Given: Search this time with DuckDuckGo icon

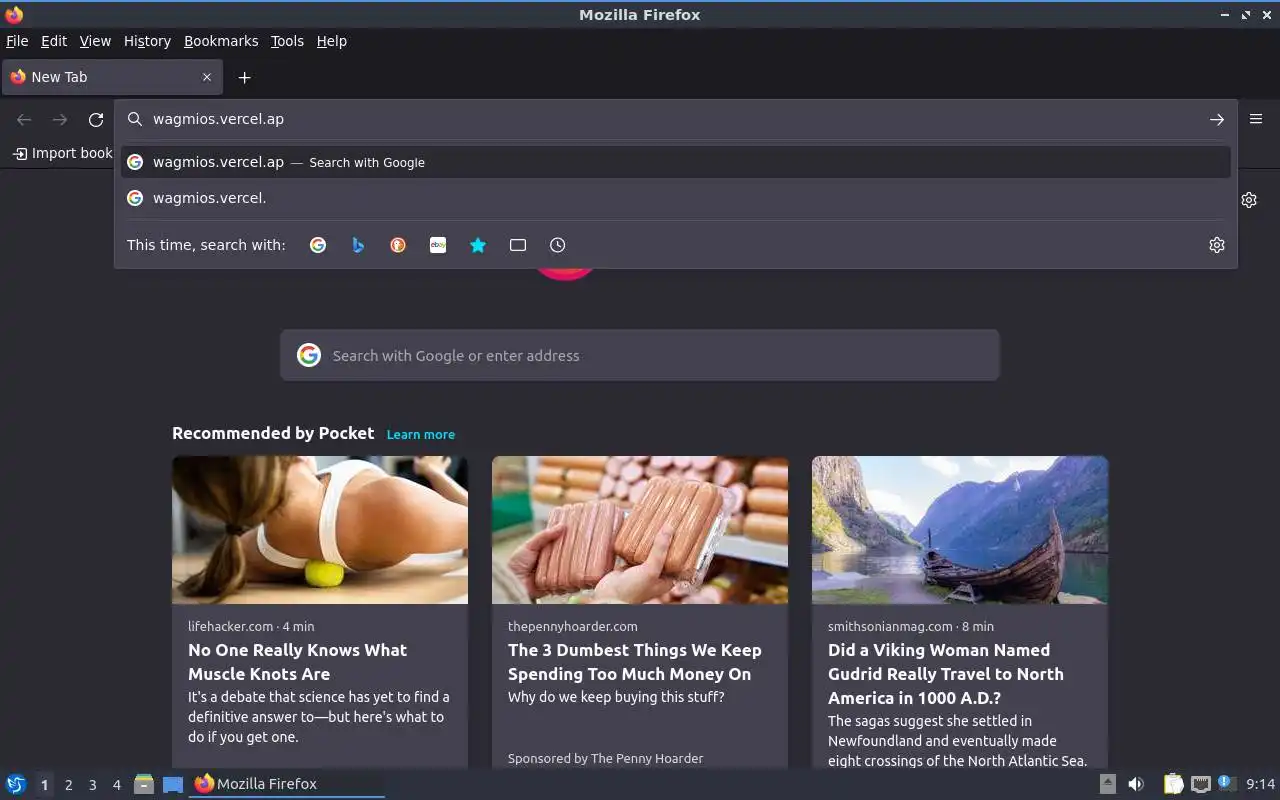Looking at the screenshot, I should pyautogui.click(x=398, y=245).
